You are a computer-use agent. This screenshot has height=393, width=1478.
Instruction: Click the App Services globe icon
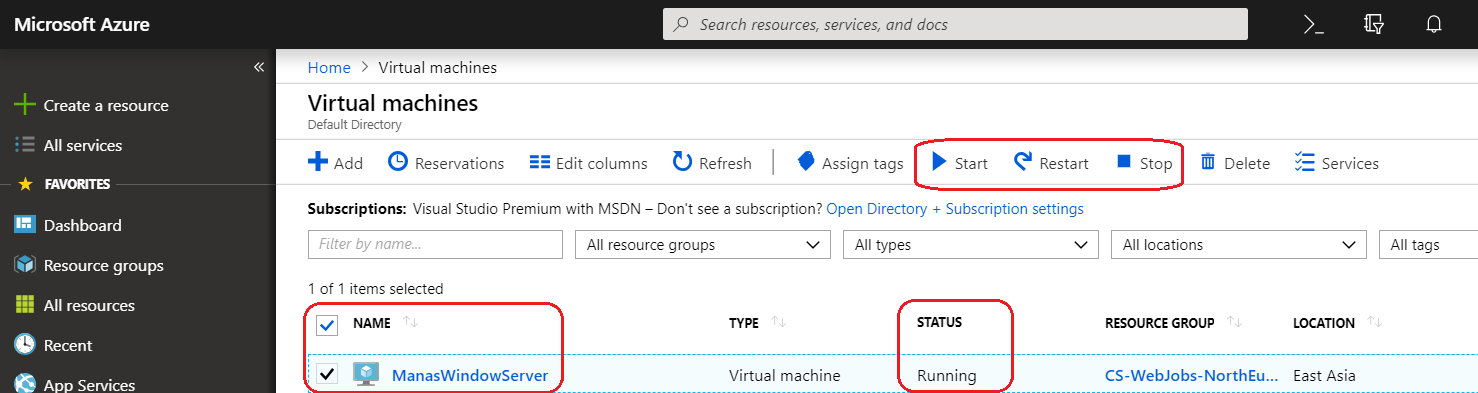pos(25,384)
